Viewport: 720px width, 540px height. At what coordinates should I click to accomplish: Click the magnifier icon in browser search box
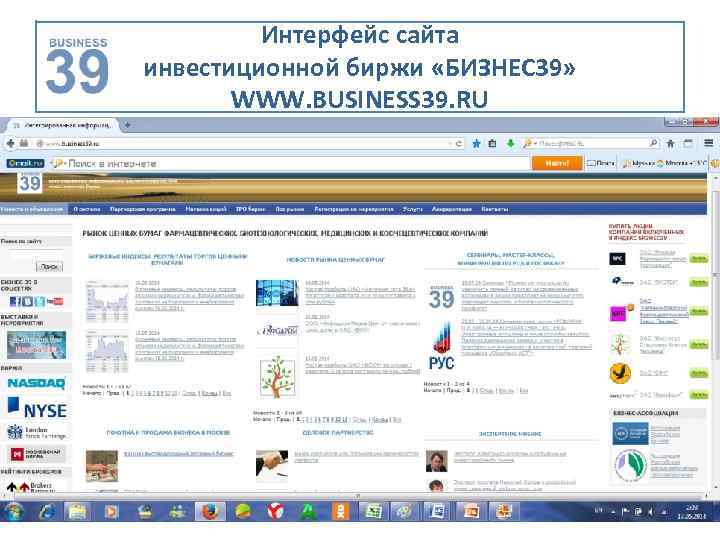click(x=653, y=144)
